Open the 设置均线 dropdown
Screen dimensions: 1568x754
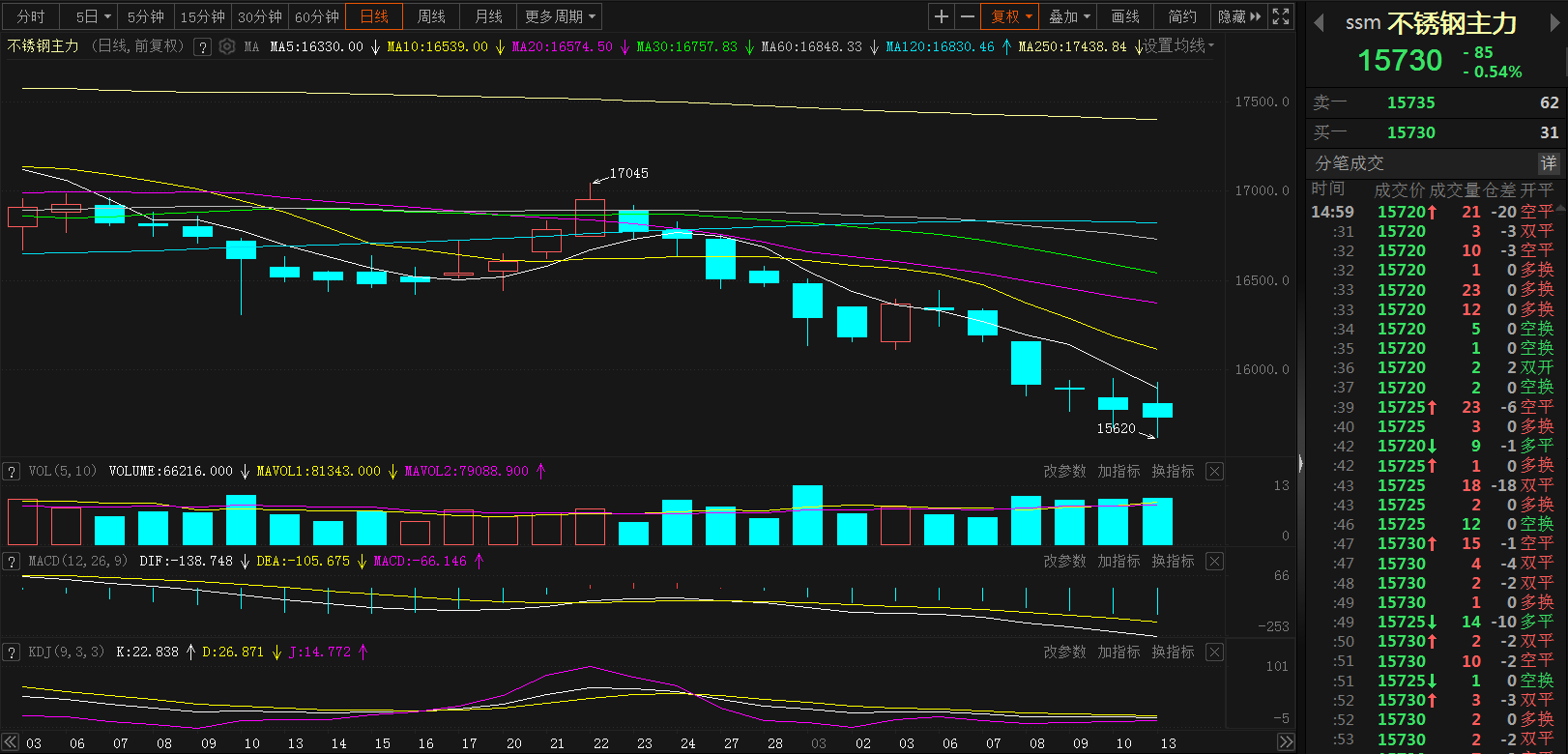click(x=1178, y=46)
